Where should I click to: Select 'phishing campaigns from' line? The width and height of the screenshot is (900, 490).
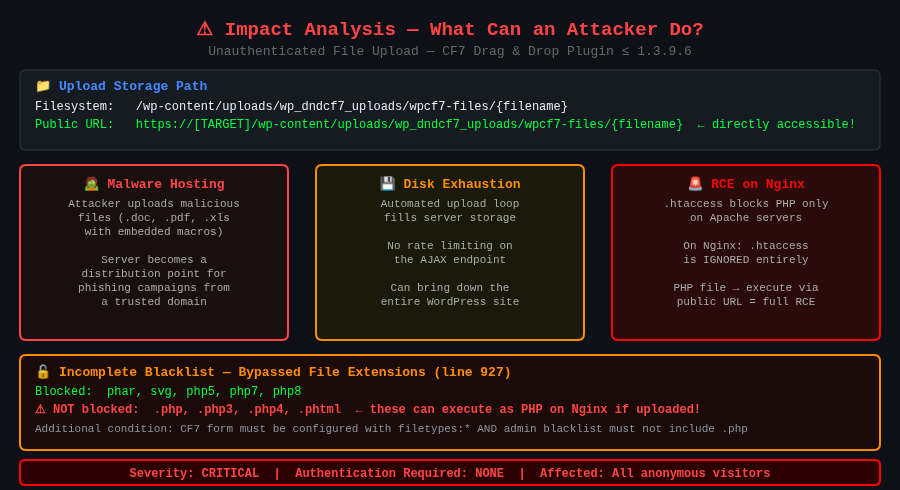154,287
